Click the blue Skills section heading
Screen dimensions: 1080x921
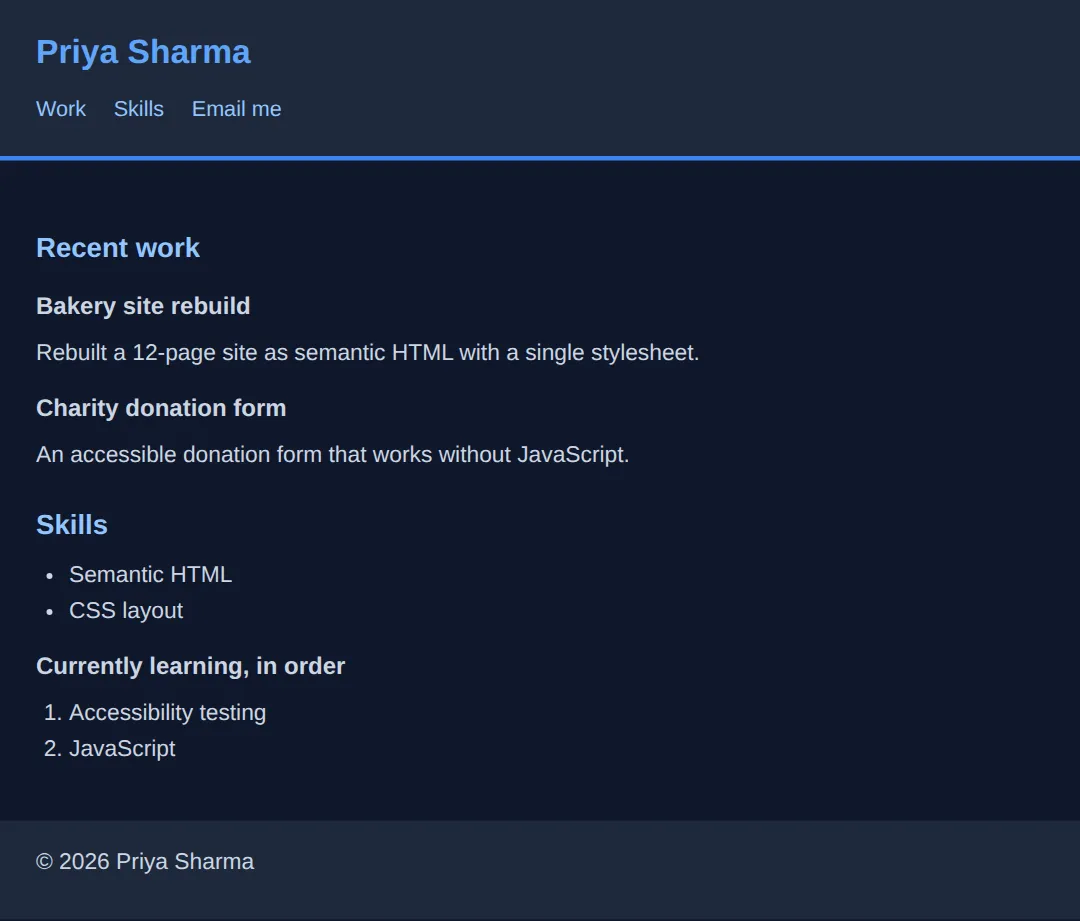pos(72,525)
